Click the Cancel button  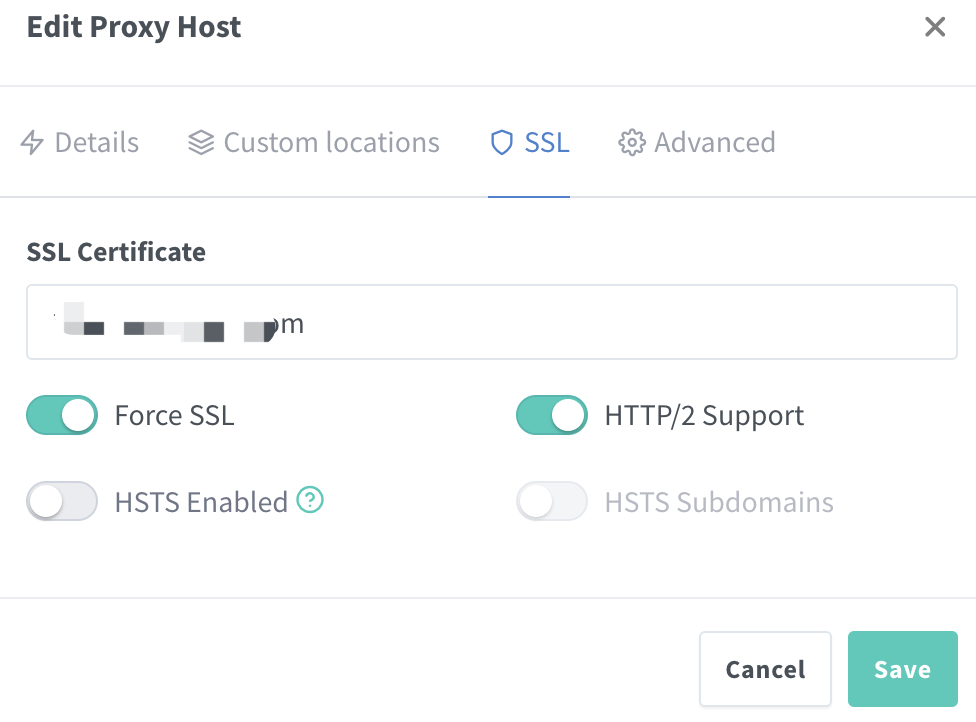tap(766, 669)
